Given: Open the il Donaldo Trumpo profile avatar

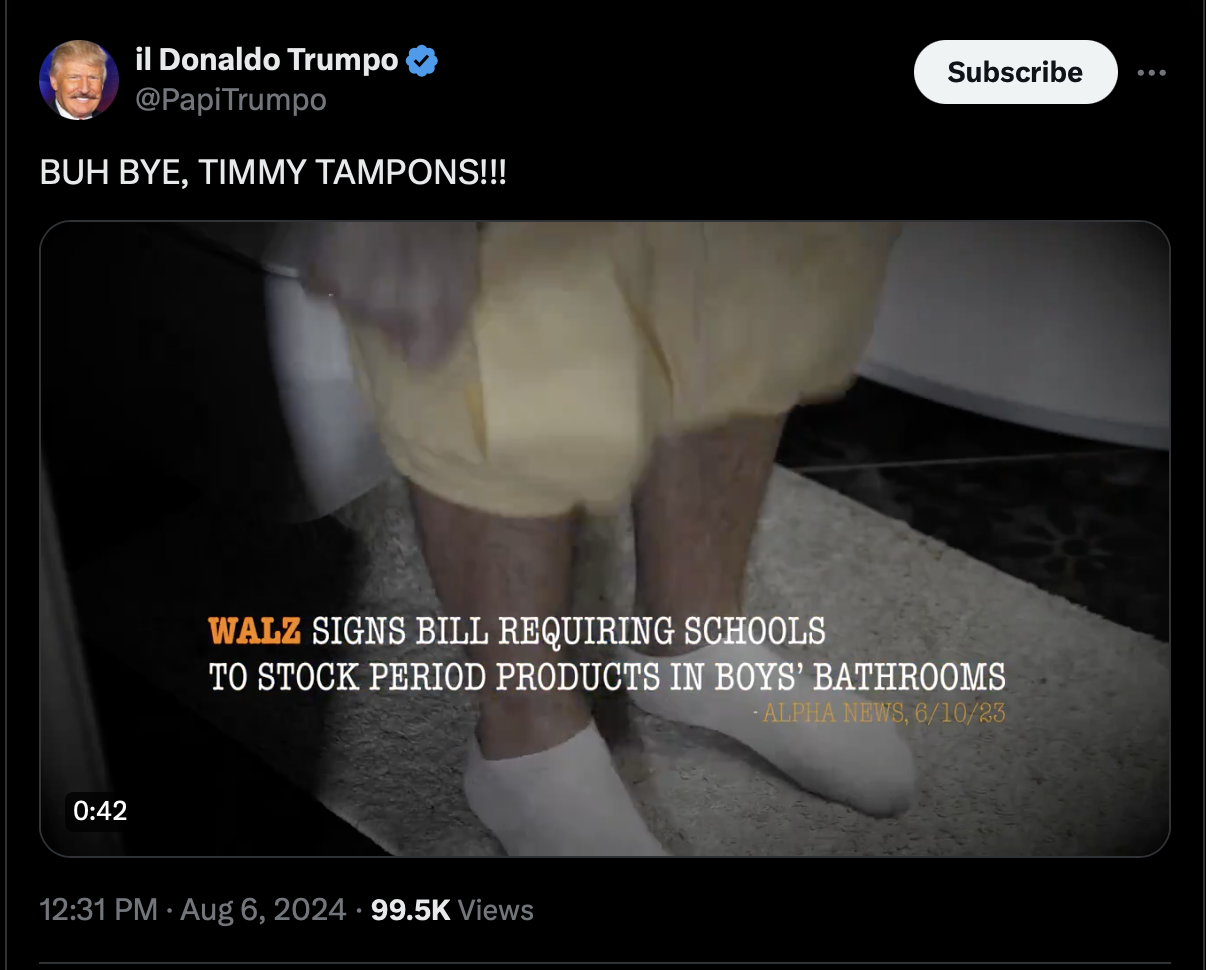Looking at the screenshot, I should 79,80.
